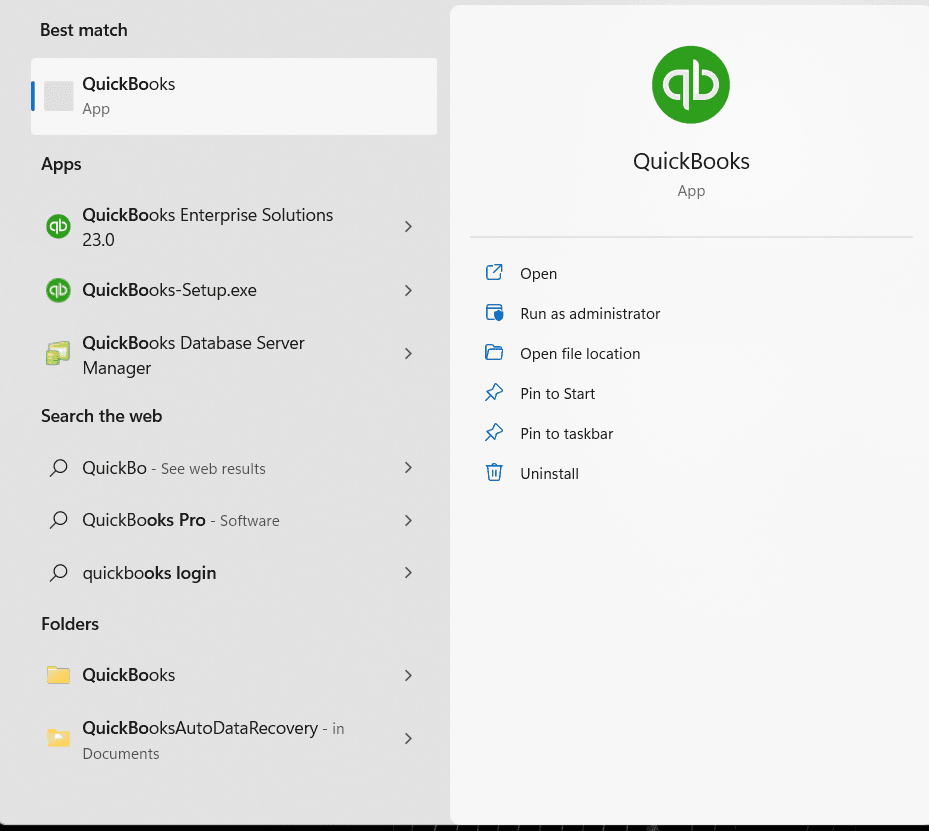
Task: Search the web for QuickBooks Pro
Action: pos(234,520)
